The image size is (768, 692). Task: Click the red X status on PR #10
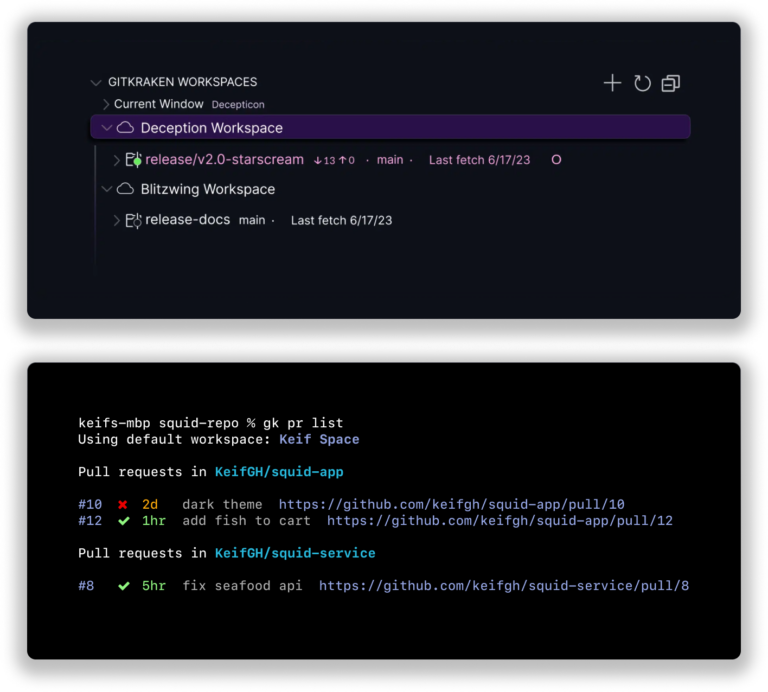point(123,505)
